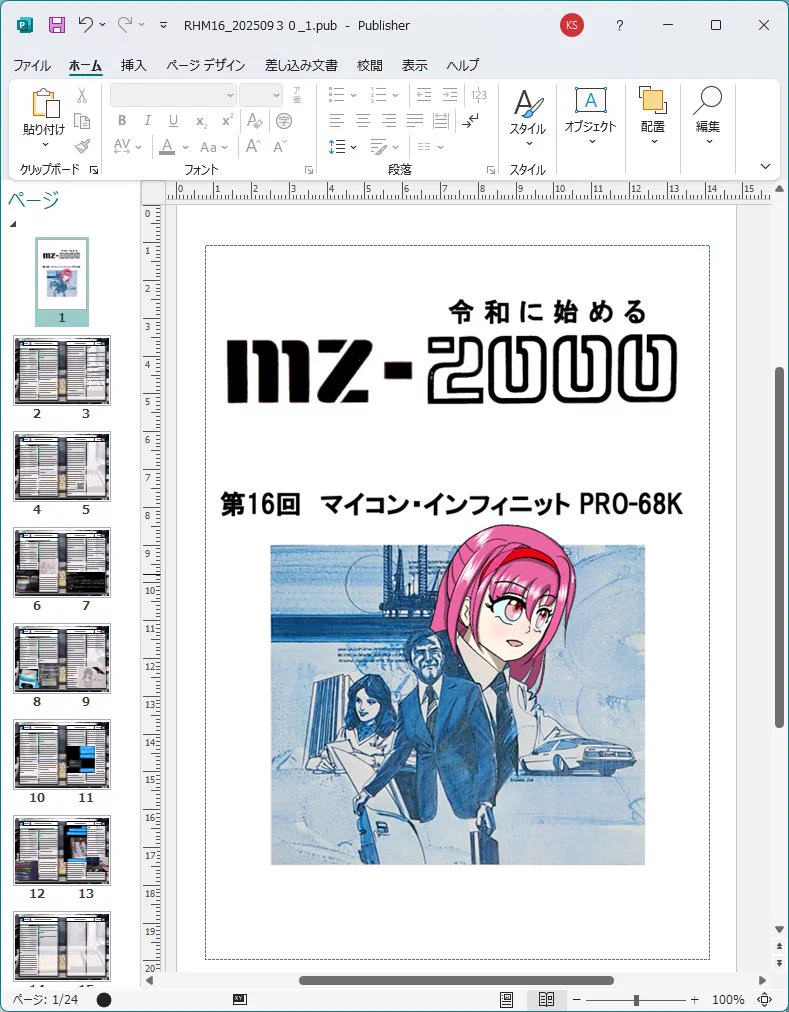The image size is (789, 1012).
Task: Click the Format Painter brush icon
Action: click(82, 147)
